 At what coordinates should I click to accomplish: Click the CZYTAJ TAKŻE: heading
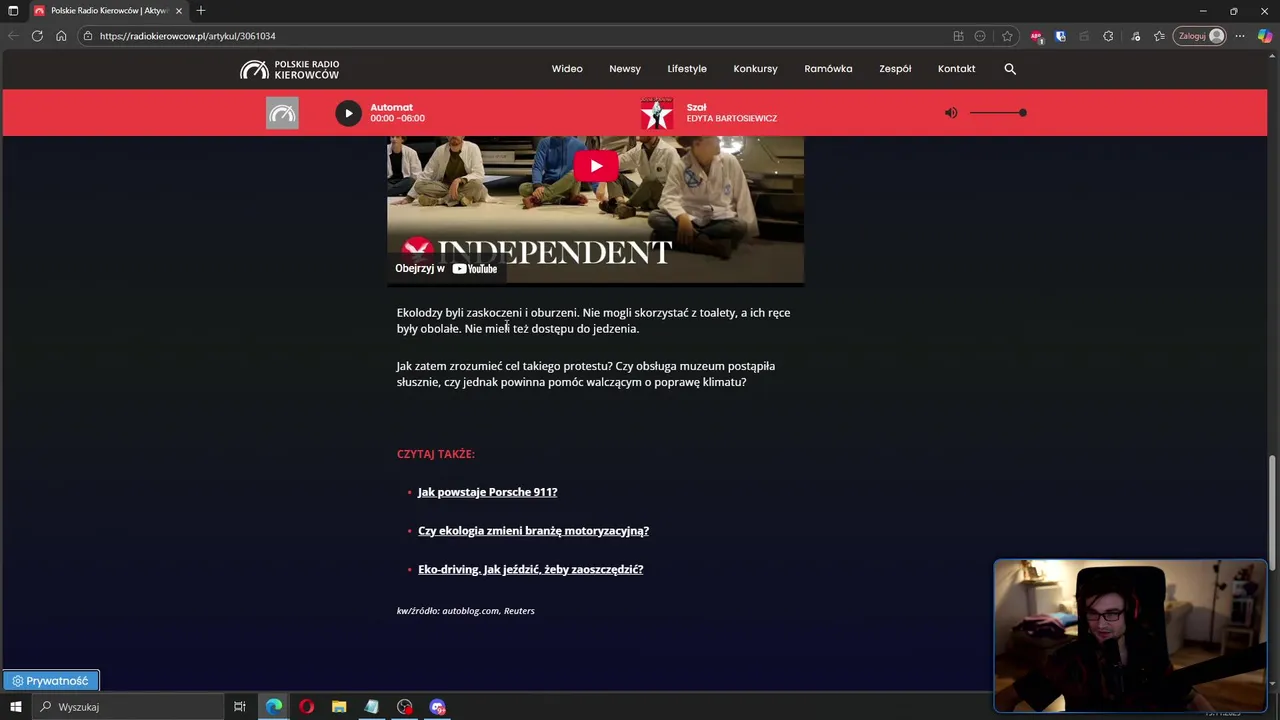(436, 454)
